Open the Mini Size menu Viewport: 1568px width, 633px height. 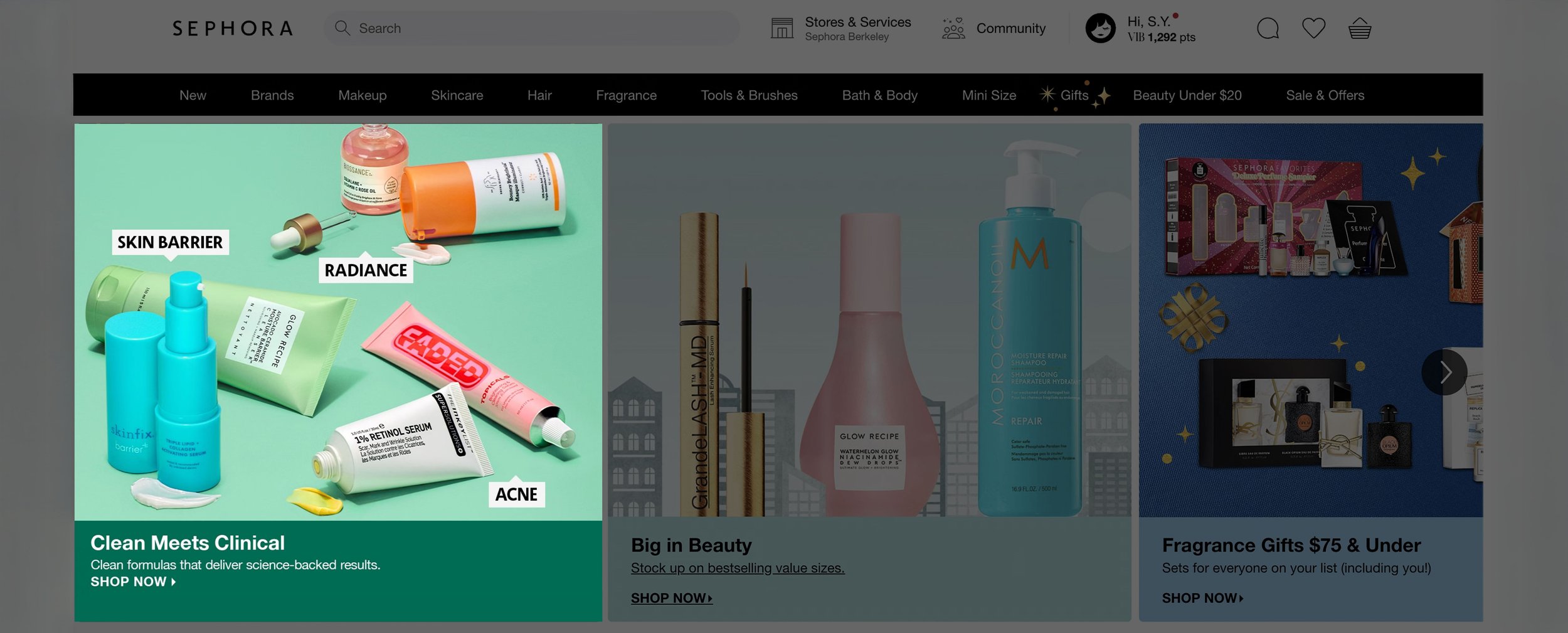pyautogui.click(x=989, y=95)
